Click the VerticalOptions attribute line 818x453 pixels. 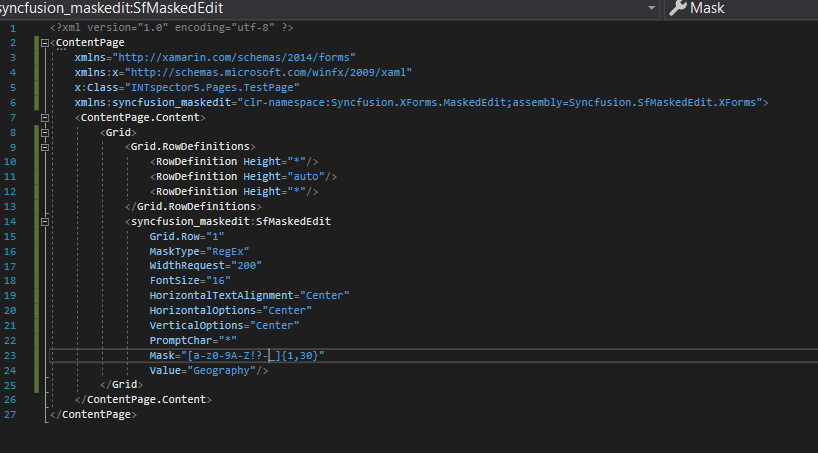pos(224,326)
